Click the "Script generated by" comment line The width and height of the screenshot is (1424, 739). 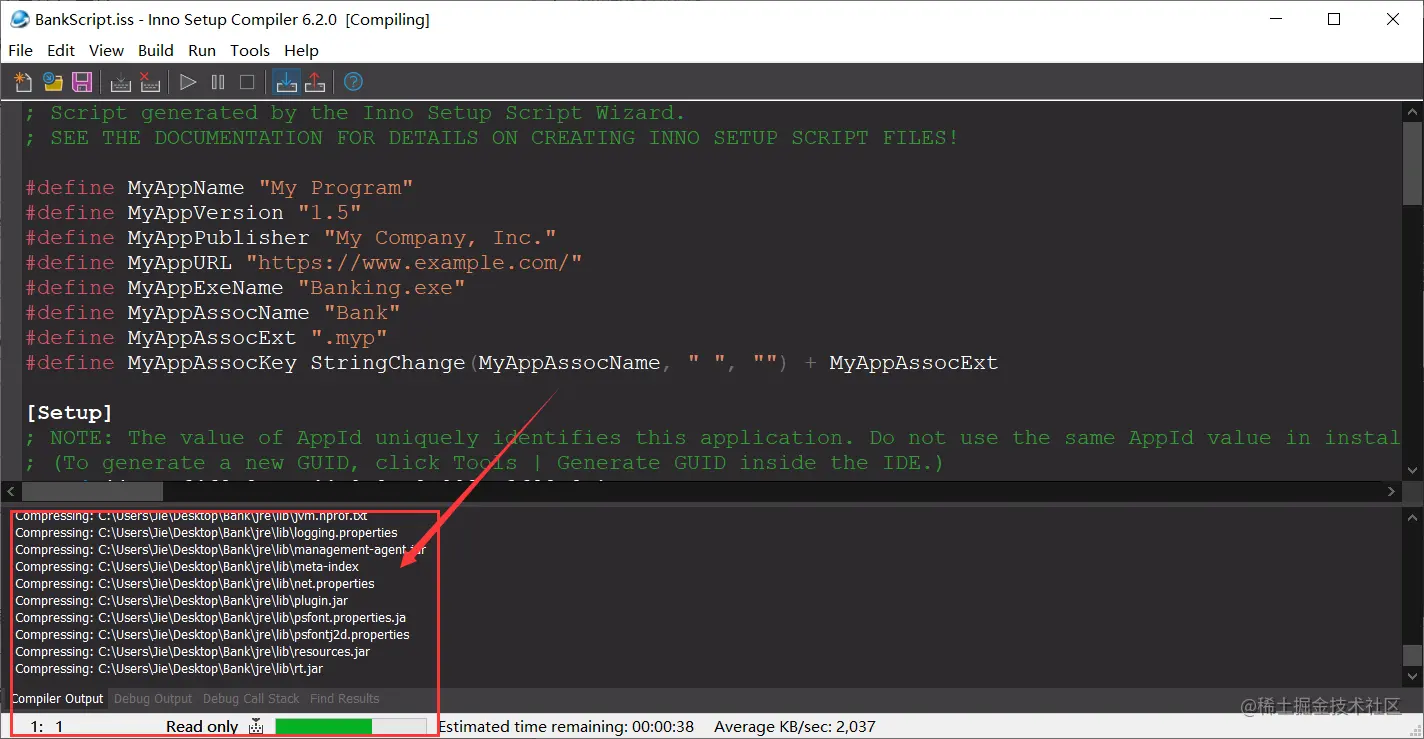(355, 112)
